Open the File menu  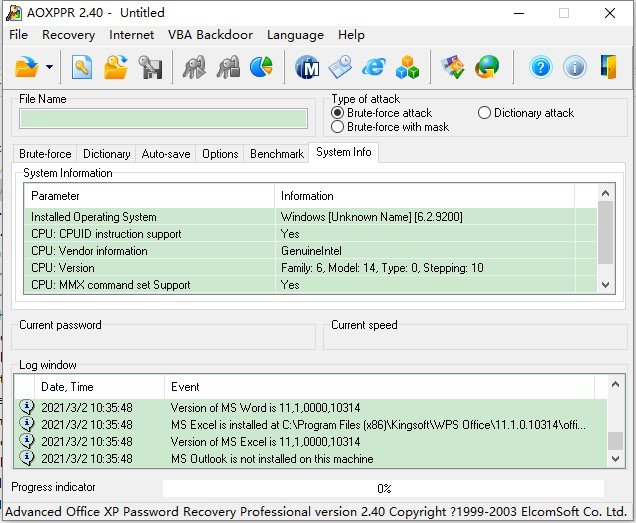pyautogui.click(x=18, y=35)
